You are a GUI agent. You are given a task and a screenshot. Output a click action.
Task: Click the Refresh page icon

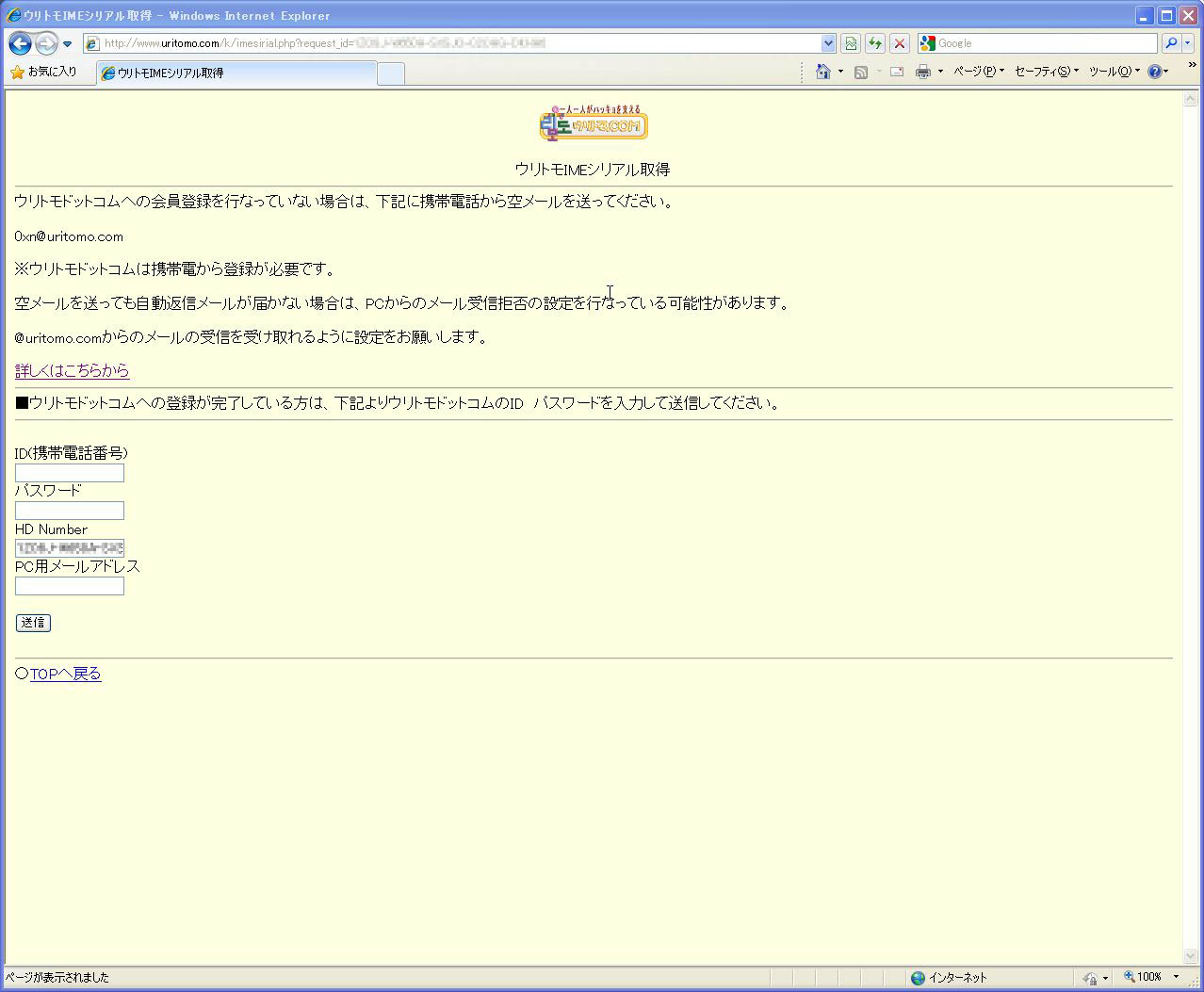875,43
